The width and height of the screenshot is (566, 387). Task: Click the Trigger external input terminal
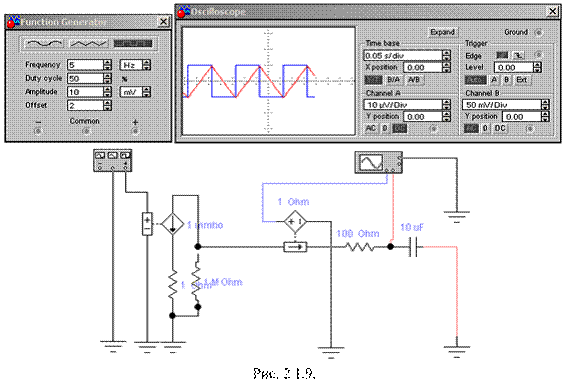pos(538,55)
